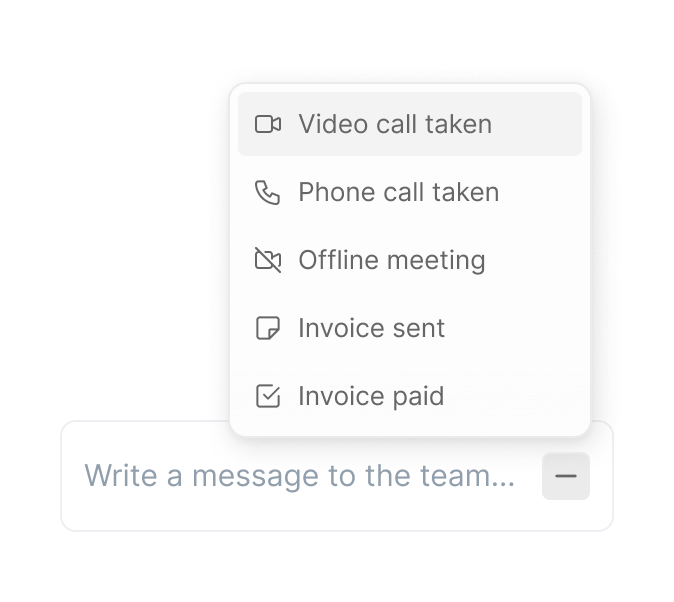This screenshot has height=602, width=674.
Task: Click the phone handset icon
Action: tap(268, 192)
